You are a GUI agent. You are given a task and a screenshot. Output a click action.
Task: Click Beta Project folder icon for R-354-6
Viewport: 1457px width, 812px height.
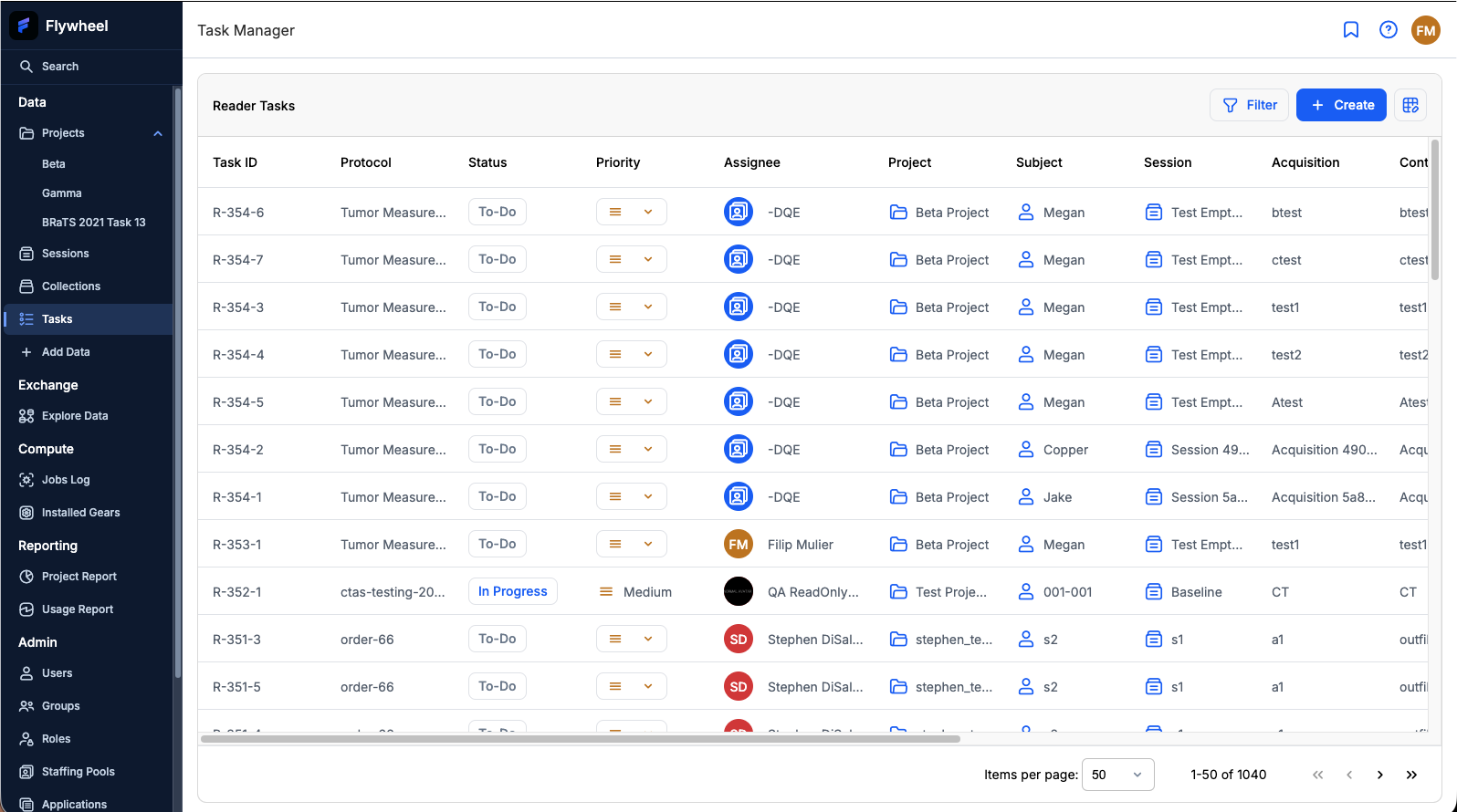pos(898,213)
